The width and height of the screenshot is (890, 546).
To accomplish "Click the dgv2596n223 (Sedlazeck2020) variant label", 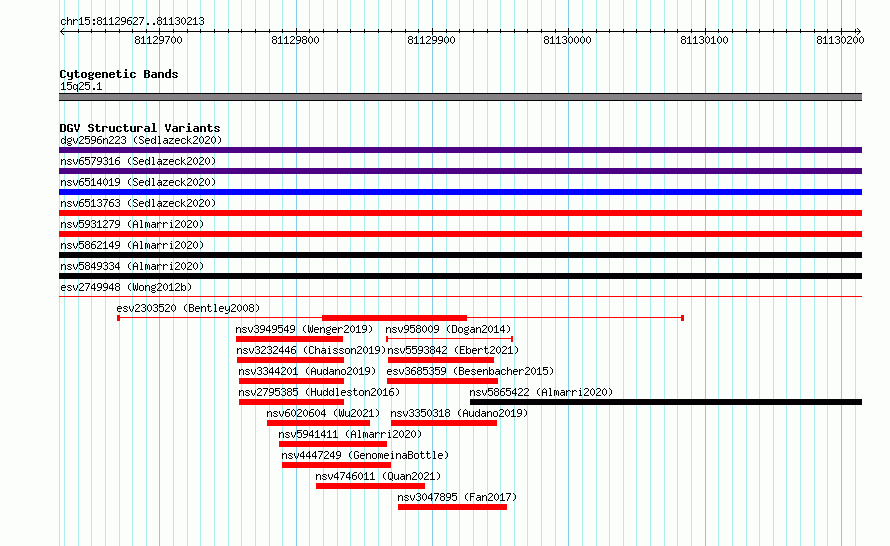I will click(141, 140).
